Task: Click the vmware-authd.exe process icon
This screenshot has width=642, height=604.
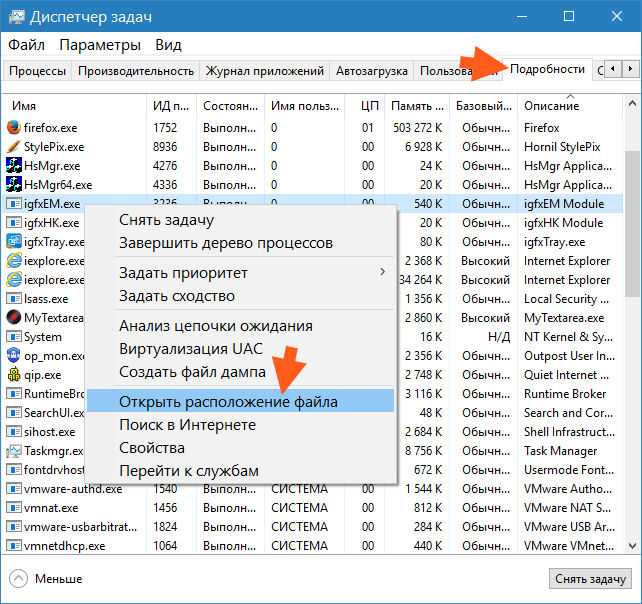Action: 14,489
